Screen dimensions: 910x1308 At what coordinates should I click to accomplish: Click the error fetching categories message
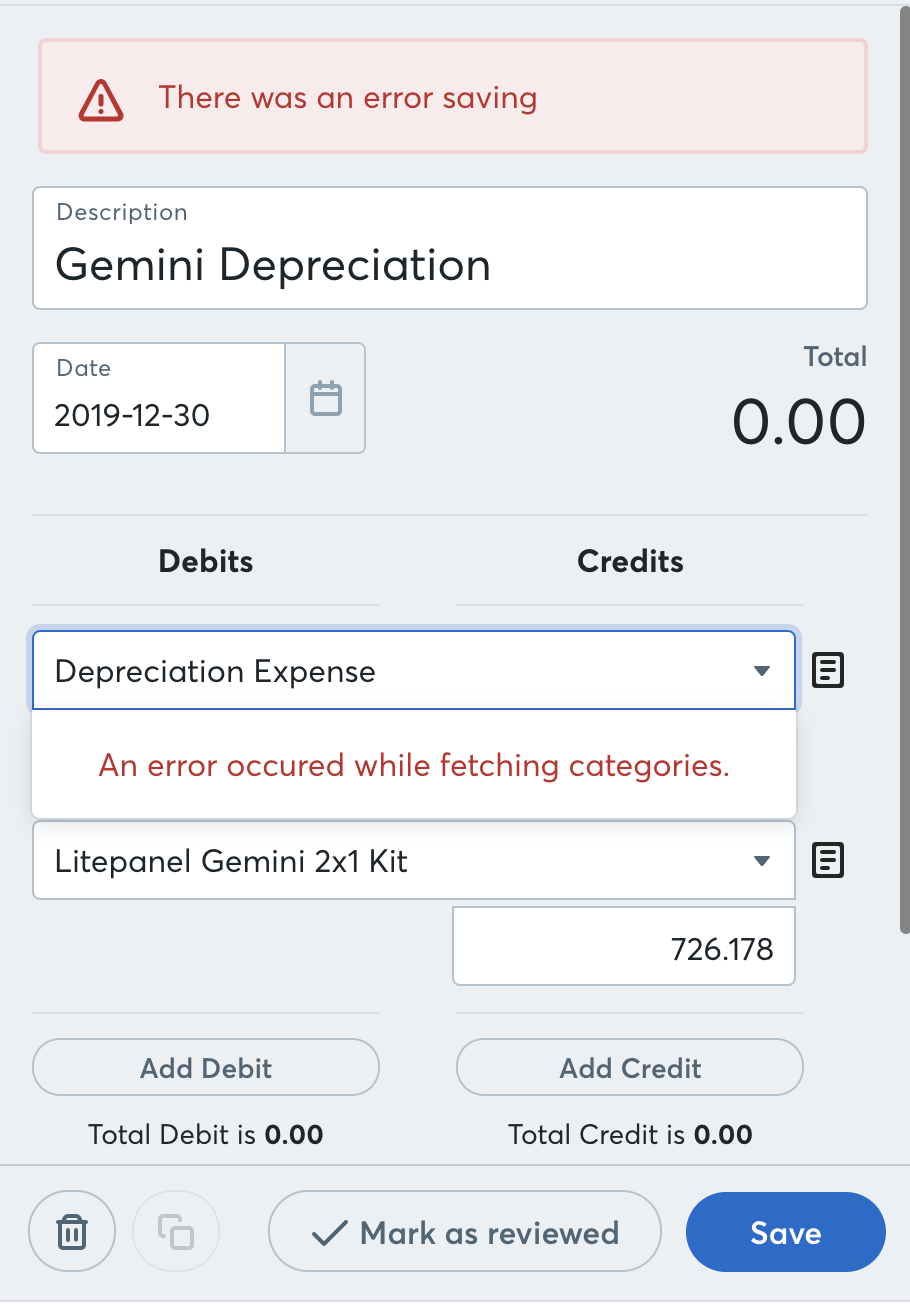click(x=414, y=766)
